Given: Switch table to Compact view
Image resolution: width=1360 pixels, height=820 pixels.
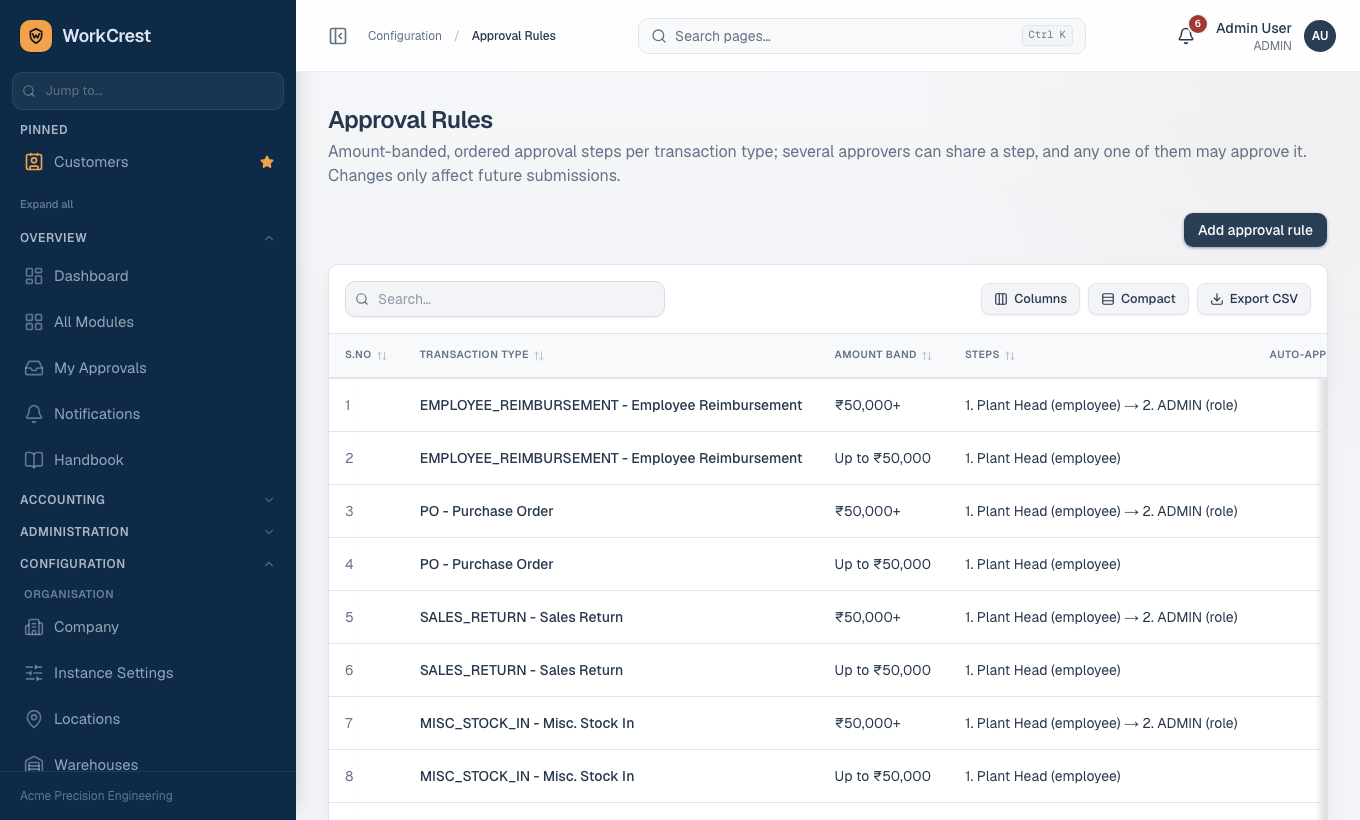Looking at the screenshot, I should pos(1138,299).
